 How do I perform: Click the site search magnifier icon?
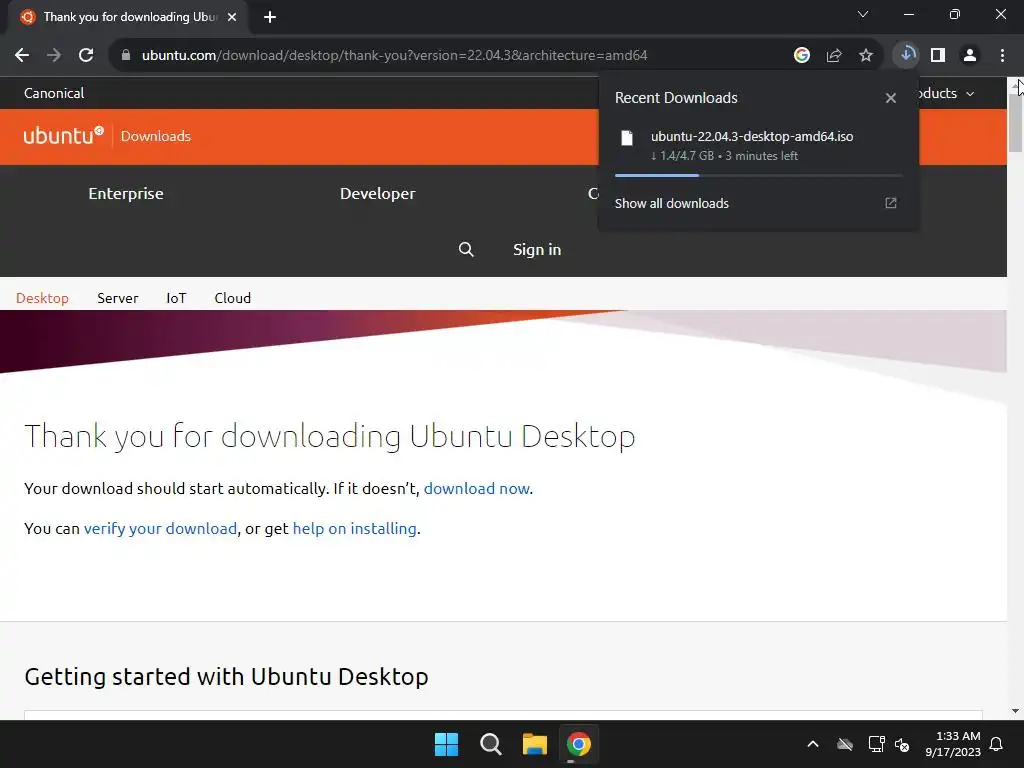tap(466, 249)
